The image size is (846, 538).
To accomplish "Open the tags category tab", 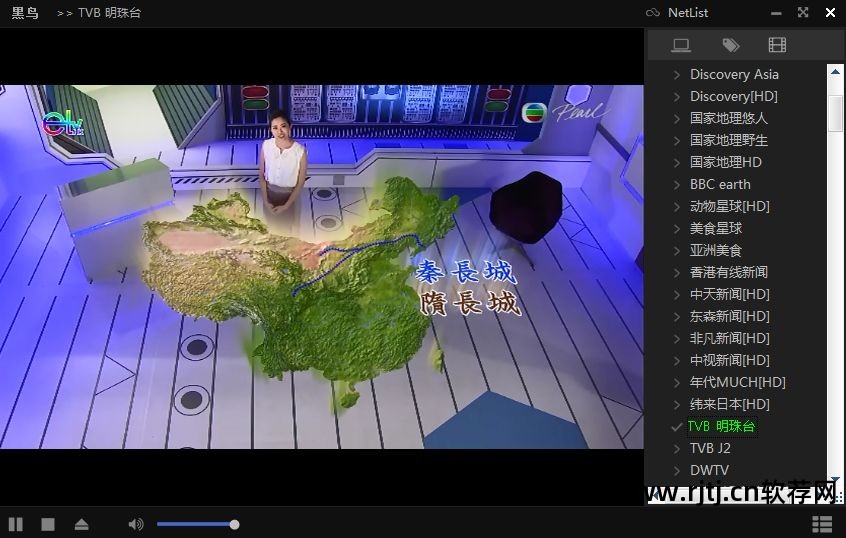I will click(x=731, y=45).
